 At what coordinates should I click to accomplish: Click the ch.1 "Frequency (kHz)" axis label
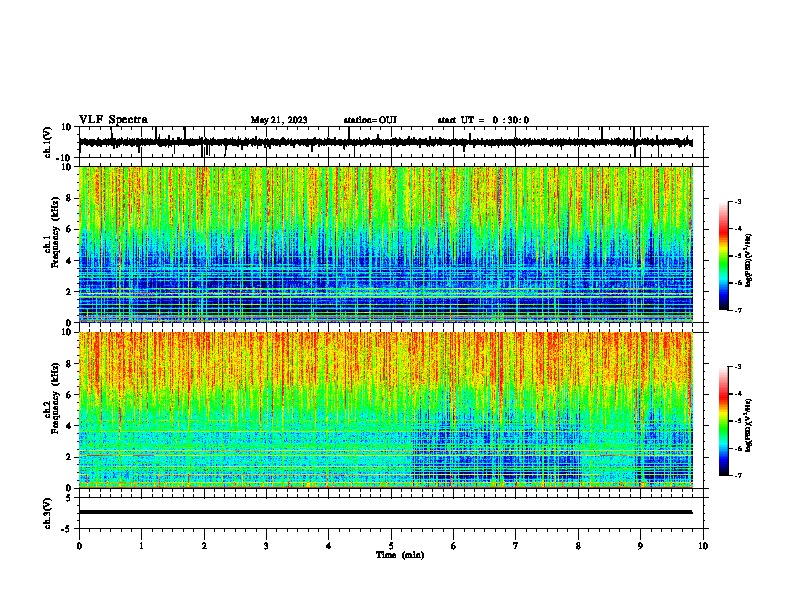tap(55, 232)
